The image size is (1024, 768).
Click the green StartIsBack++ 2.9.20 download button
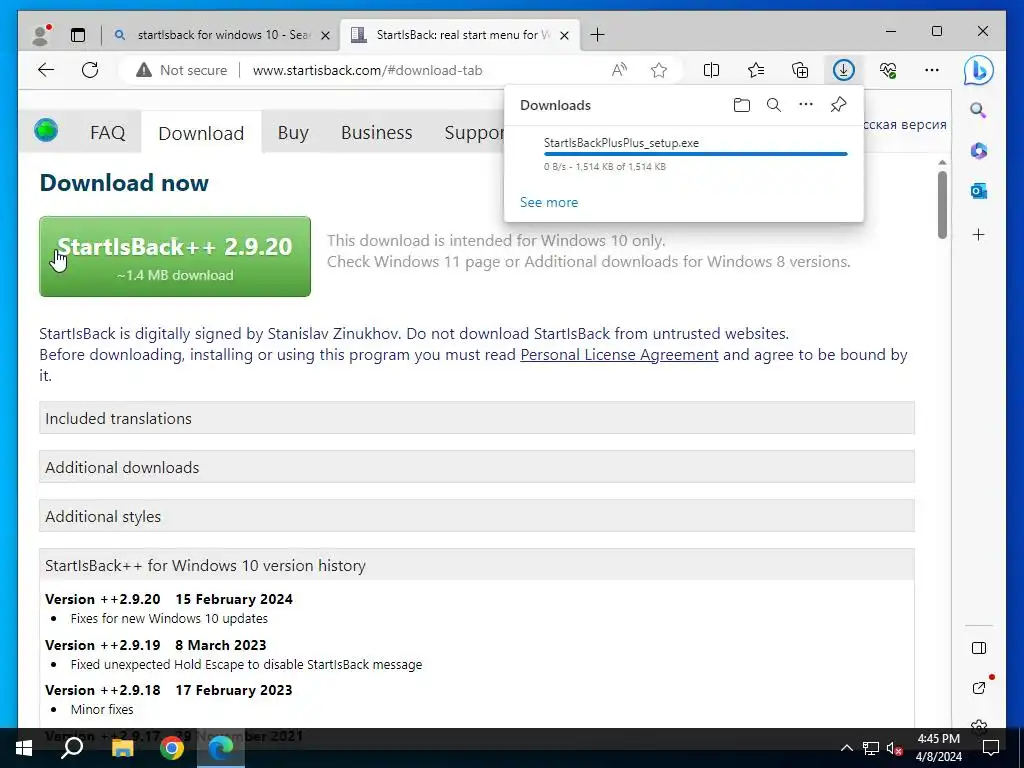click(x=175, y=257)
